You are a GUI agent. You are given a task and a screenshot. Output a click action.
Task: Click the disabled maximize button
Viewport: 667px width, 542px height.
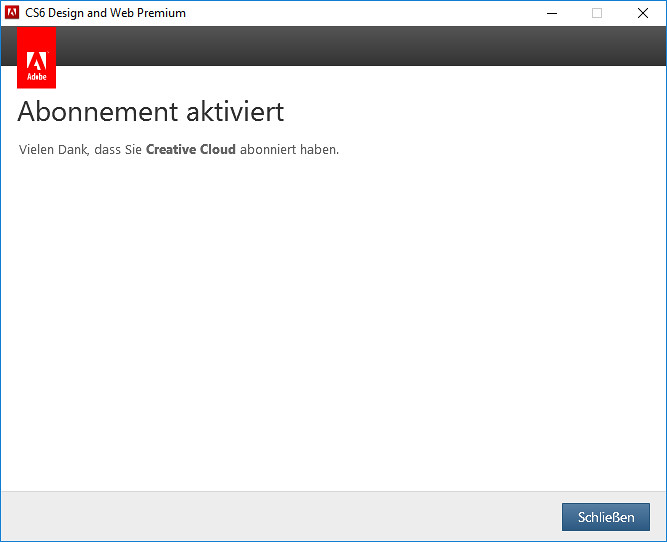(x=597, y=13)
